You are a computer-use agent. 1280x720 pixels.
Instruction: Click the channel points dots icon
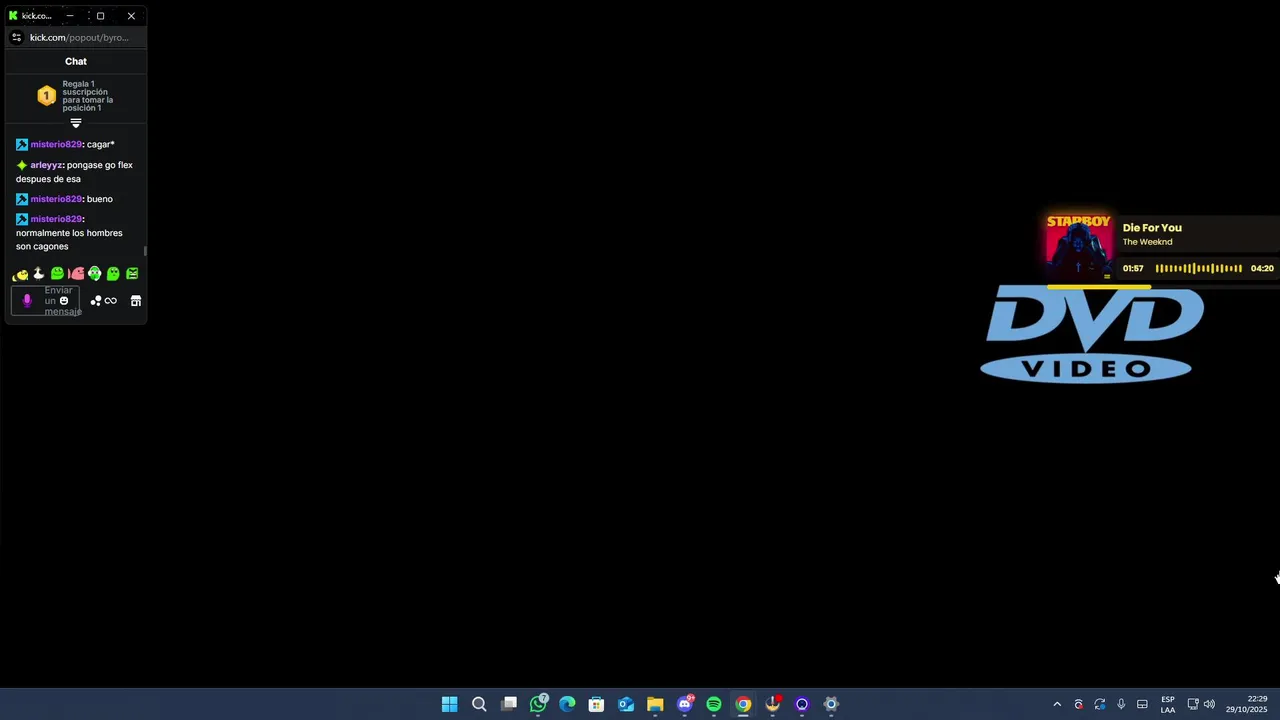pyautogui.click(x=96, y=301)
